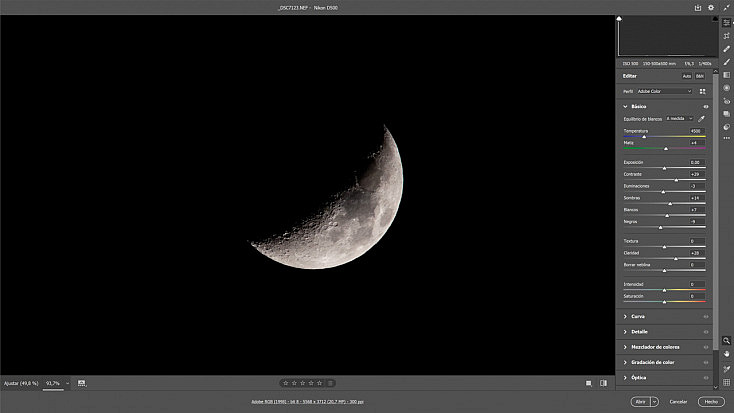Open the Perfil Adobe Color dropdown
The width and height of the screenshot is (734, 413).
pos(664,91)
